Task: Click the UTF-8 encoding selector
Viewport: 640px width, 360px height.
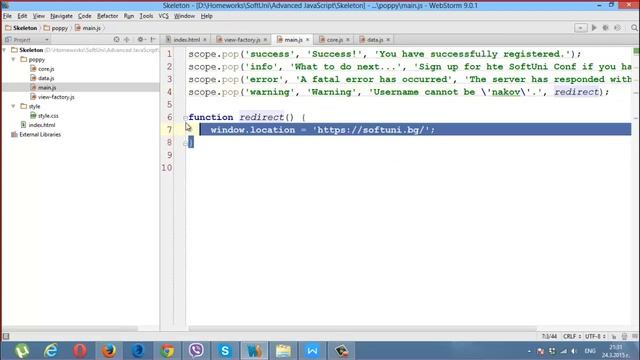Action: click(595, 336)
